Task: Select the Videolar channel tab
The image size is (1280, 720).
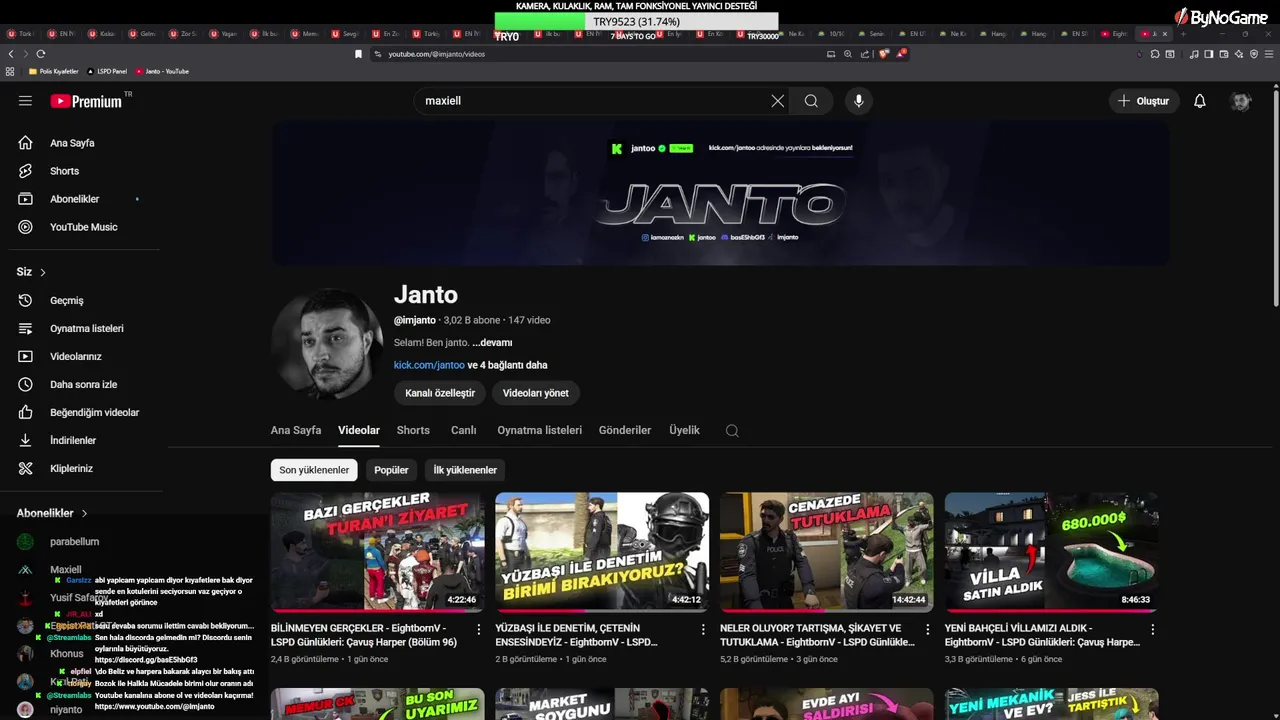Action: (x=359, y=430)
